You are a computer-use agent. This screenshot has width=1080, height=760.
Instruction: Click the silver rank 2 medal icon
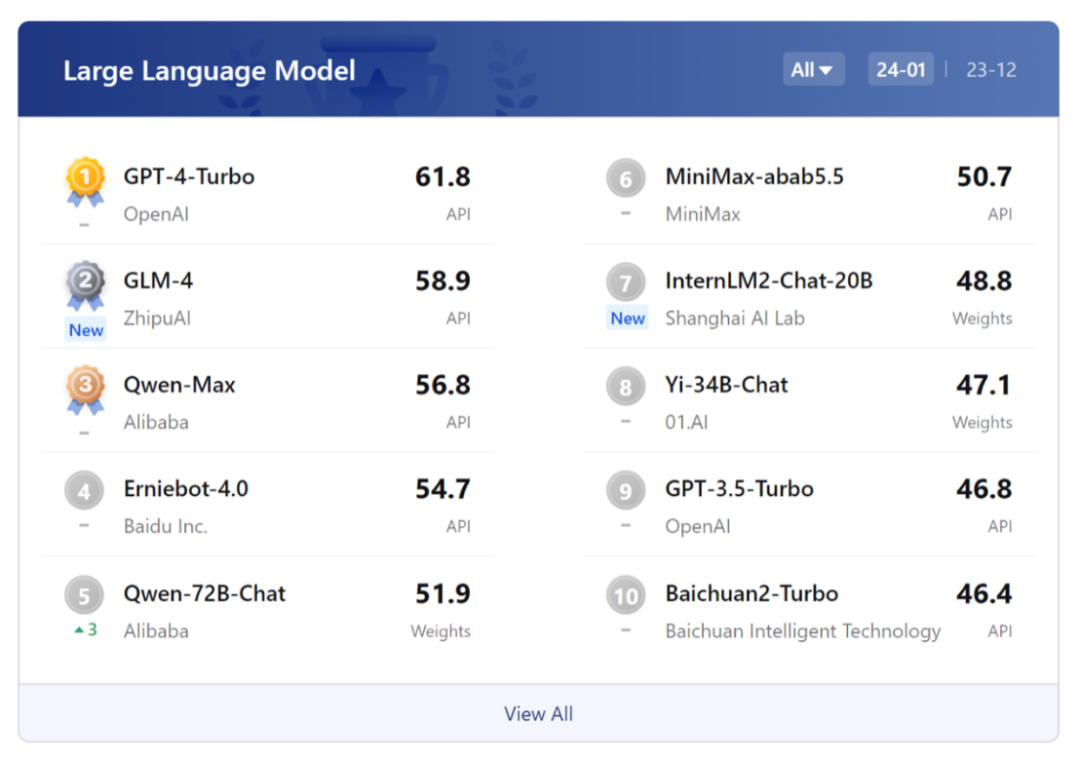(x=85, y=284)
